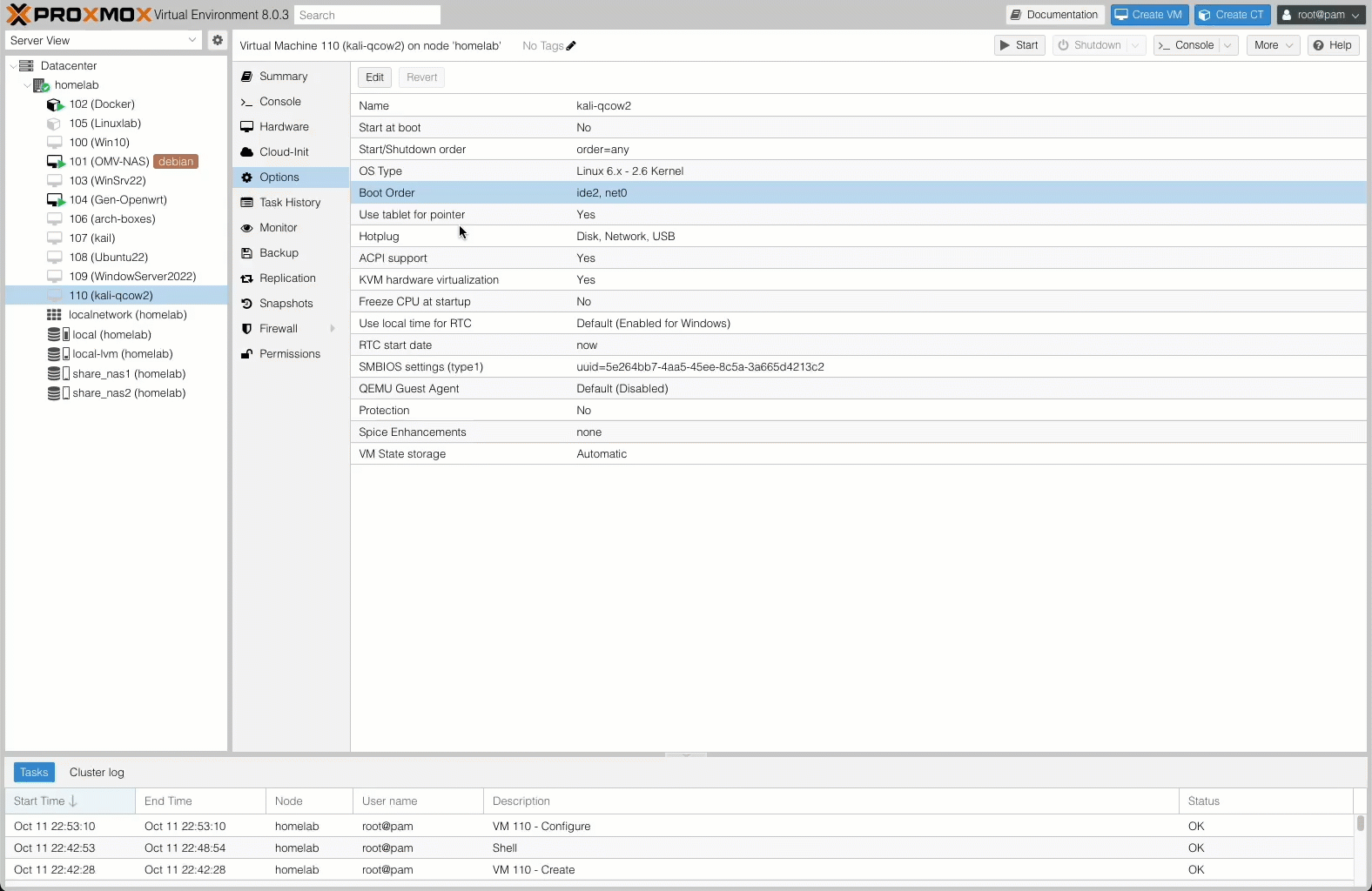This screenshot has height=891, width=1372.
Task: Click the localnetwork (homelab) SDN icon
Action: point(54,315)
